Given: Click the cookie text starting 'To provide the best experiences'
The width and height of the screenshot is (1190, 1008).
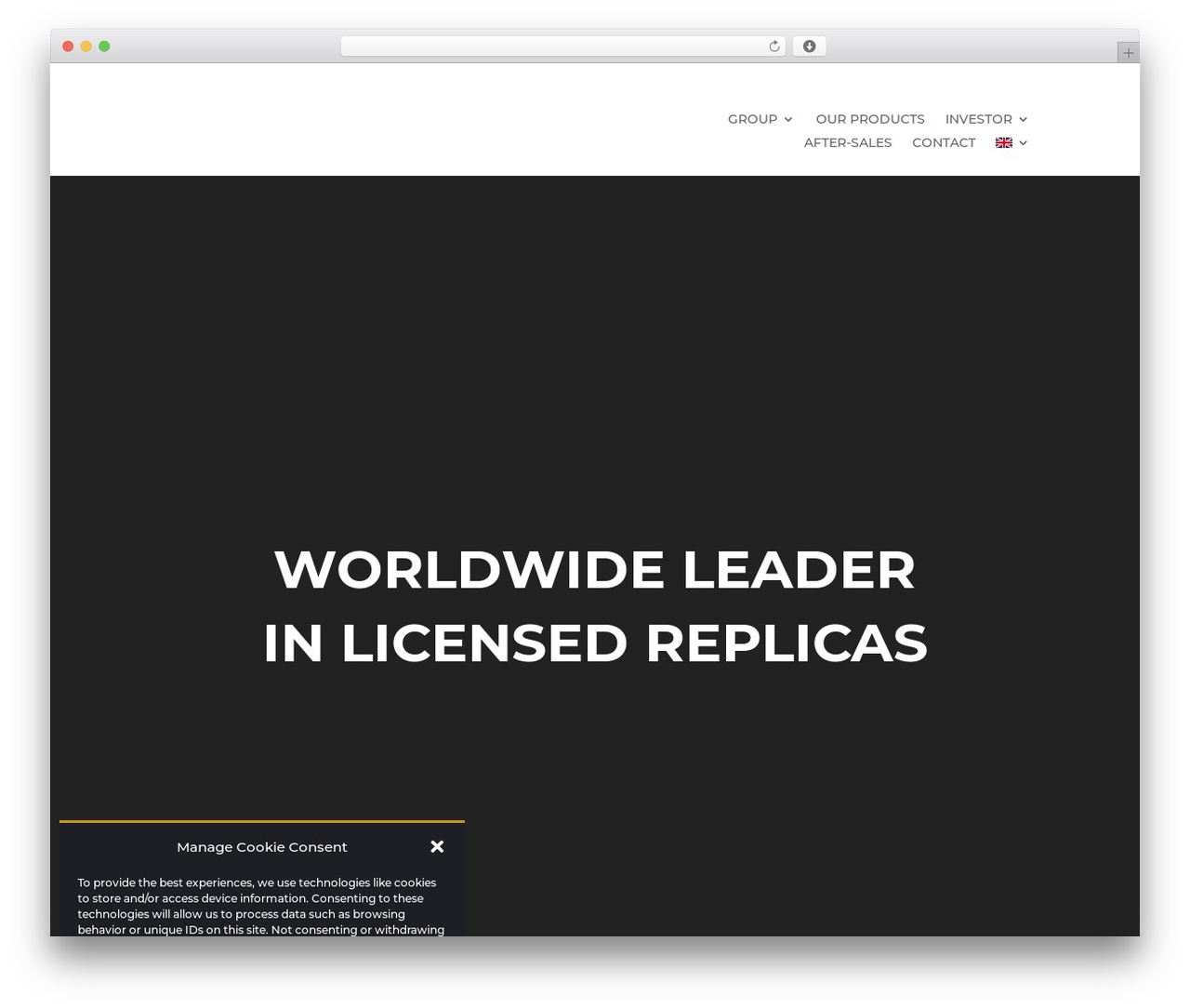Looking at the screenshot, I should click(261, 906).
